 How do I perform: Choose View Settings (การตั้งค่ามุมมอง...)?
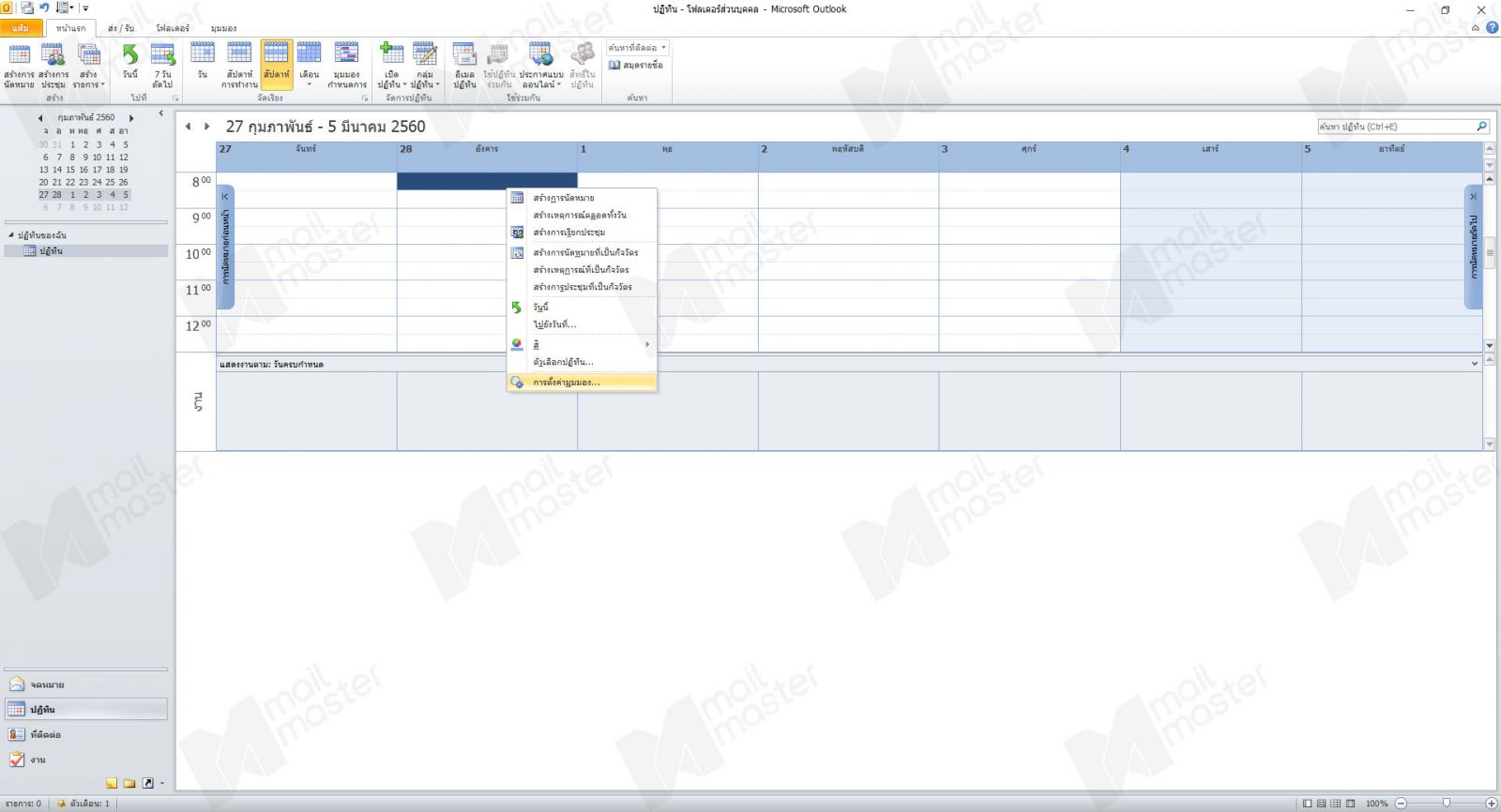point(582,382)
